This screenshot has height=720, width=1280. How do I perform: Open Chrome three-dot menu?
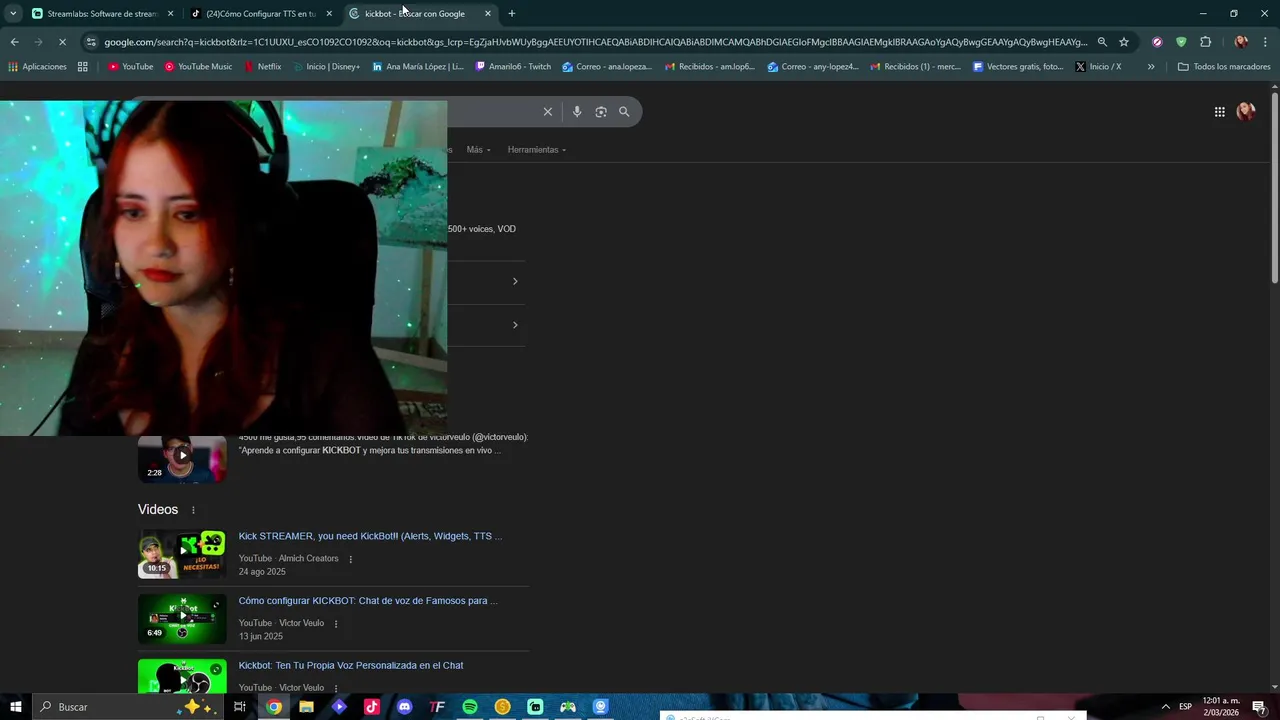click(1265, 42)
